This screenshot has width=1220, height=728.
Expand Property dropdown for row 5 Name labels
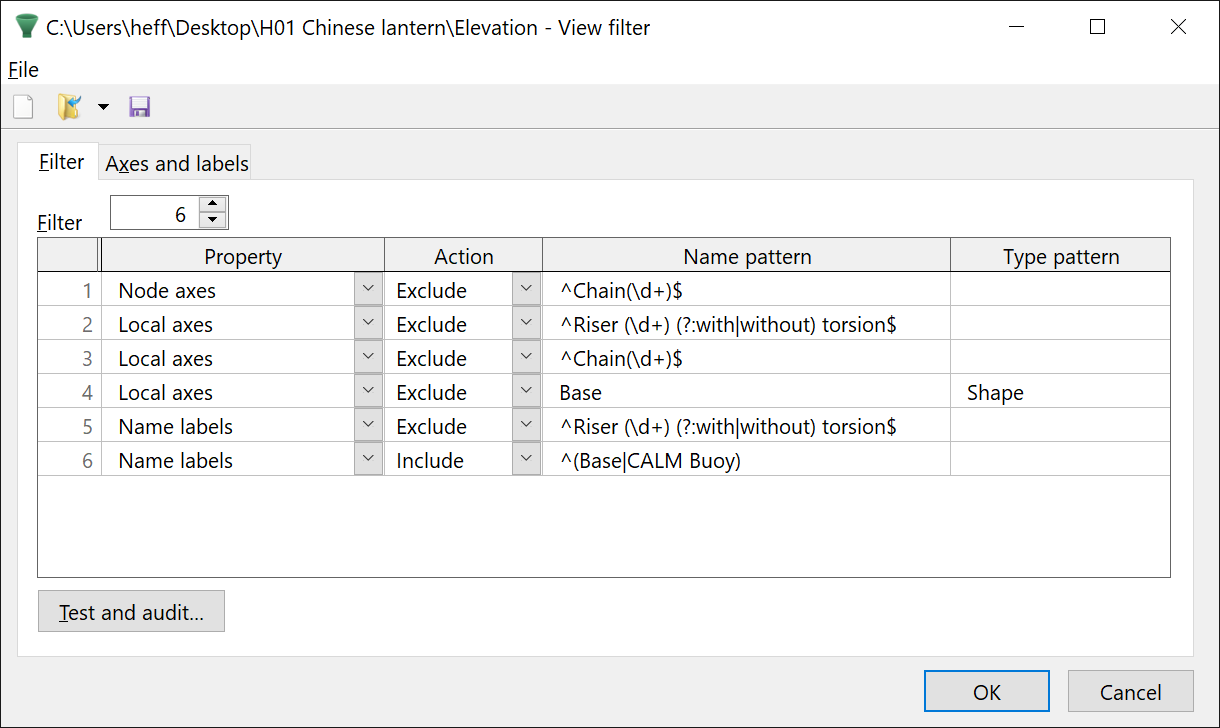click(368, 426)
